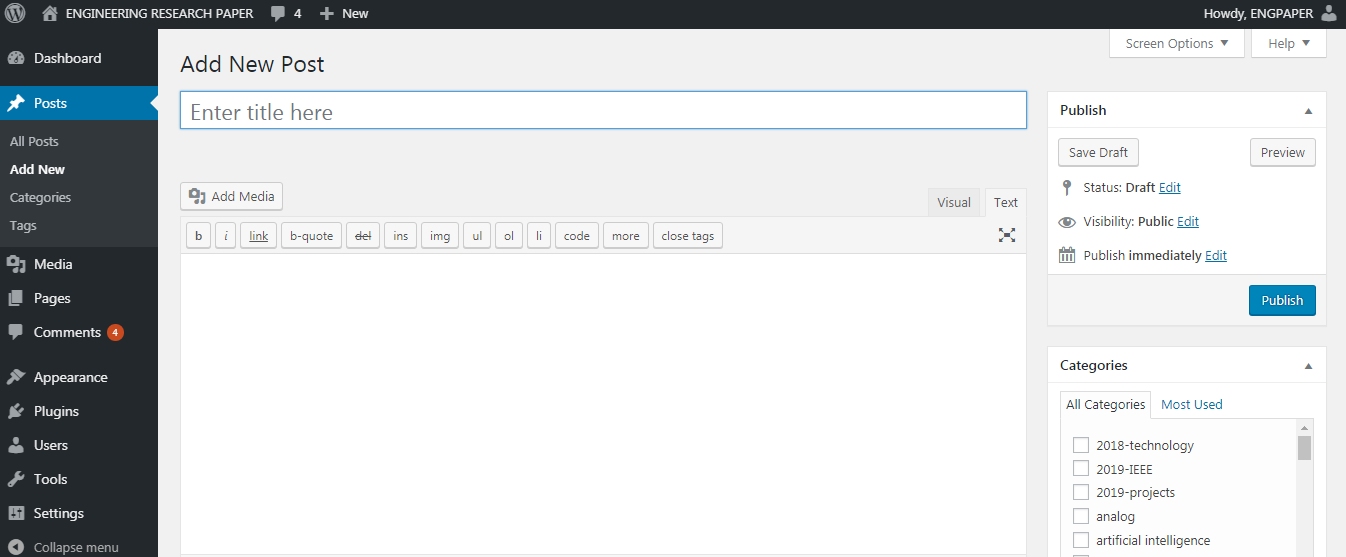Expand the Screen Options dropdown

click(1177, 43)
